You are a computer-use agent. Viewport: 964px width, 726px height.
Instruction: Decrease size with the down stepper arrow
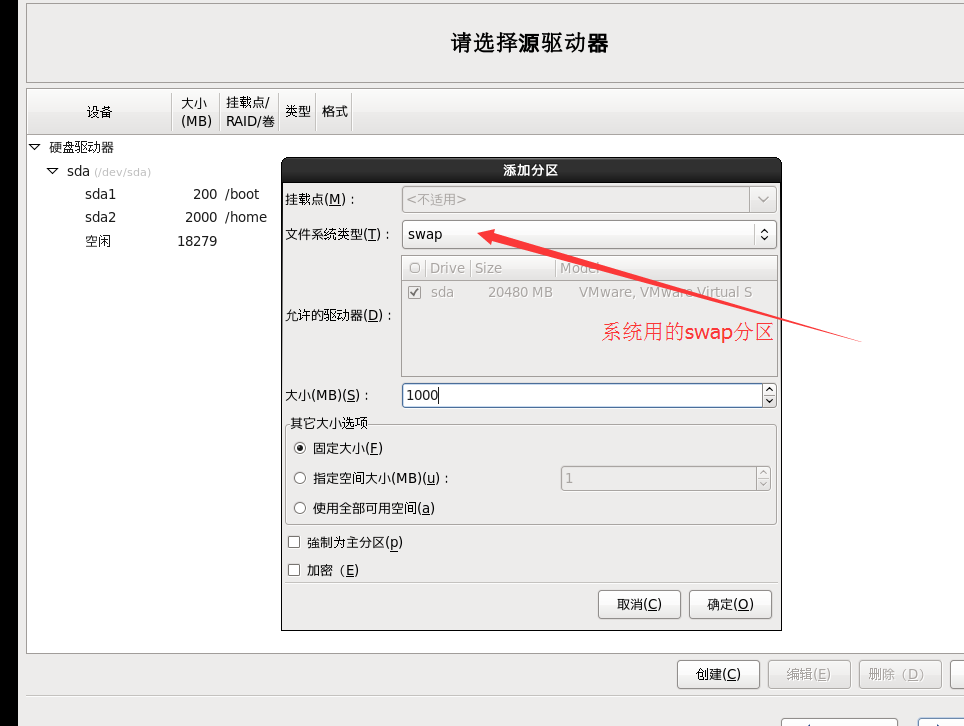(769, 401)
